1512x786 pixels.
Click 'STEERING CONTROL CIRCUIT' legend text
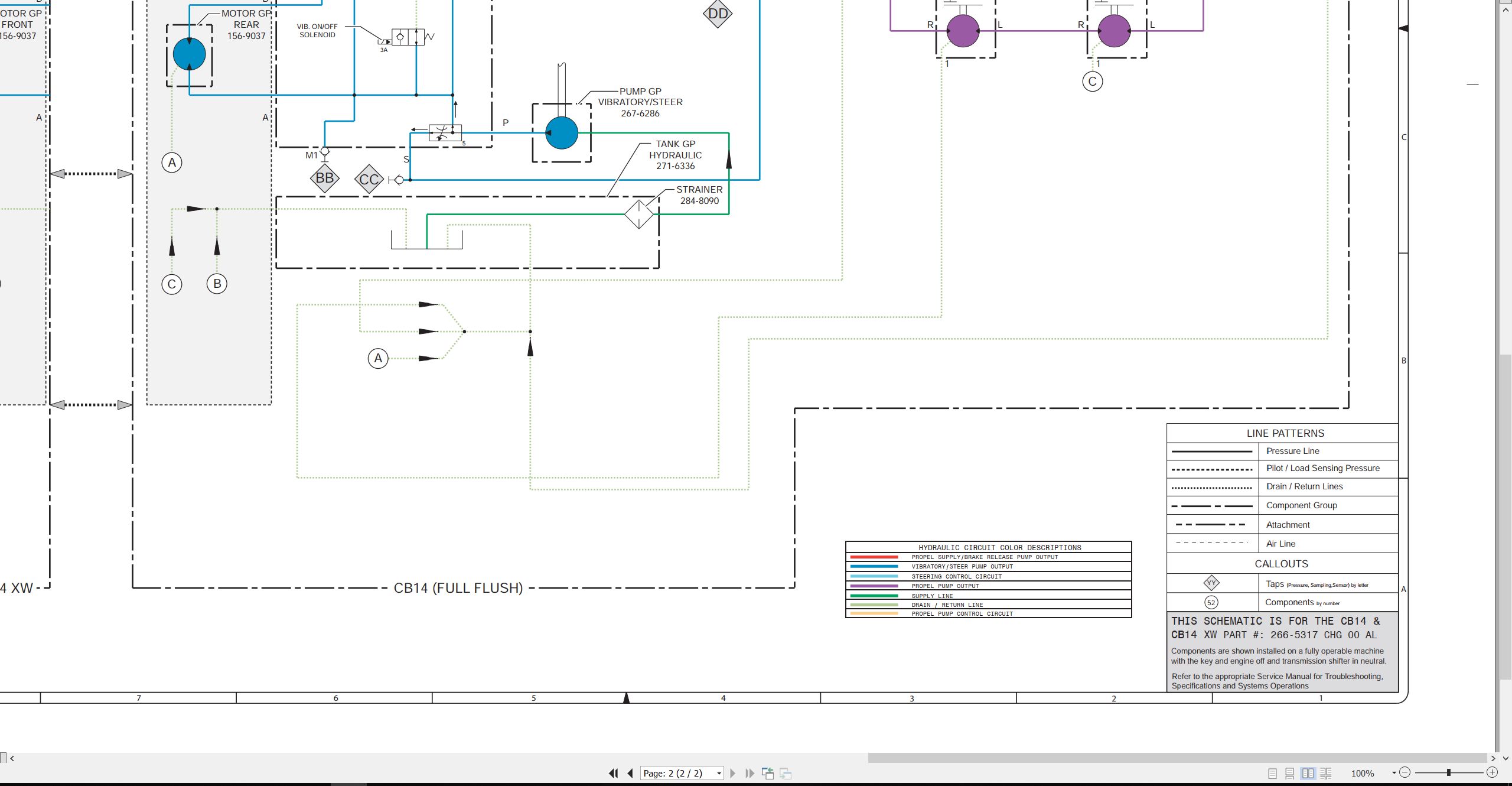tap(956, 577)
